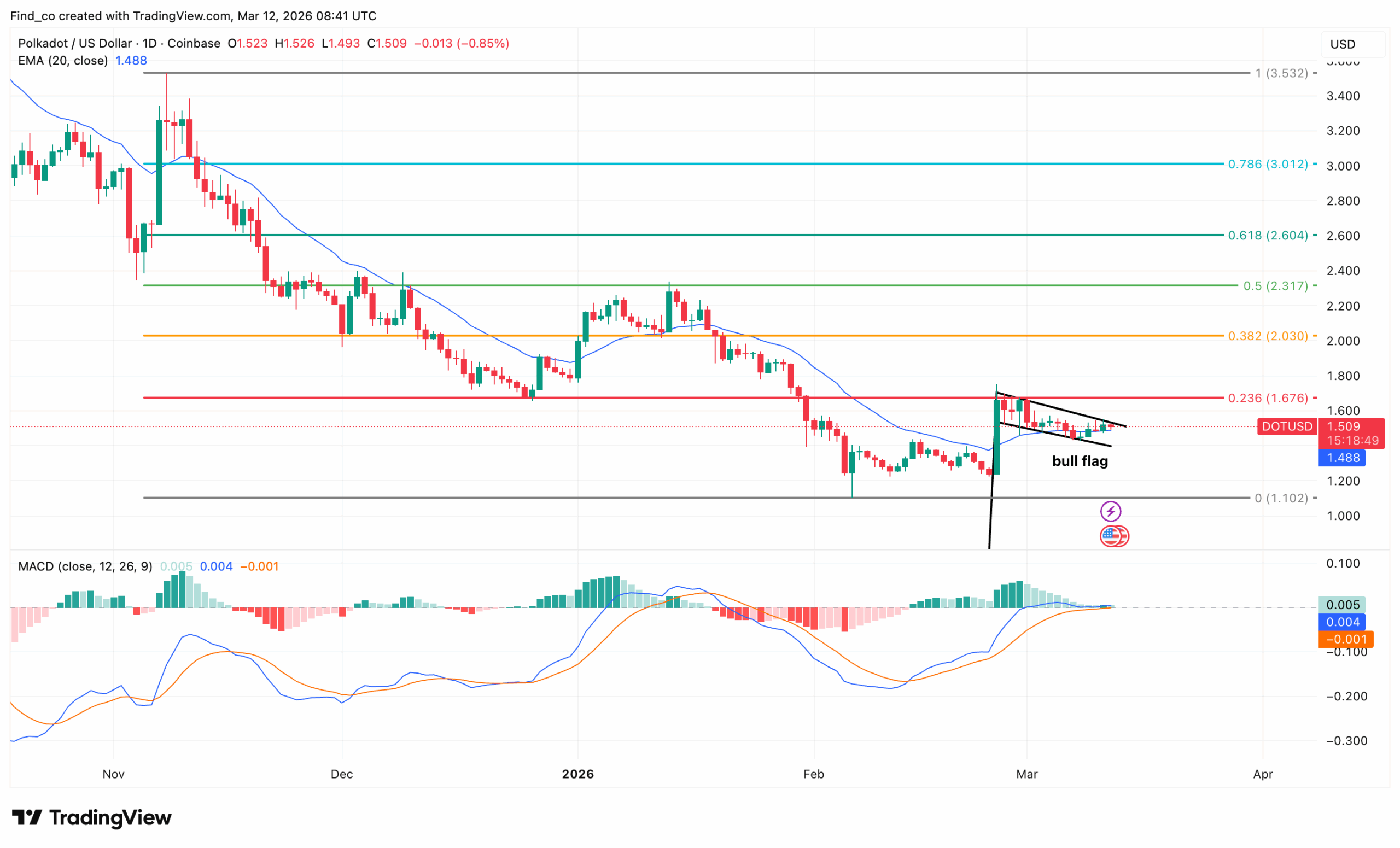Click the Dec time axis label

(x=342, y=774)
